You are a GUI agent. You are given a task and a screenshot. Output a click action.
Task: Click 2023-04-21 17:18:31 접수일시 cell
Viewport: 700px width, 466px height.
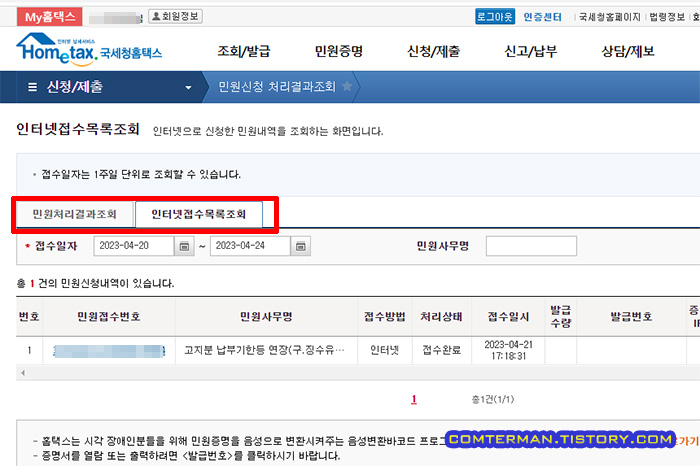click(x=508, y=350)
